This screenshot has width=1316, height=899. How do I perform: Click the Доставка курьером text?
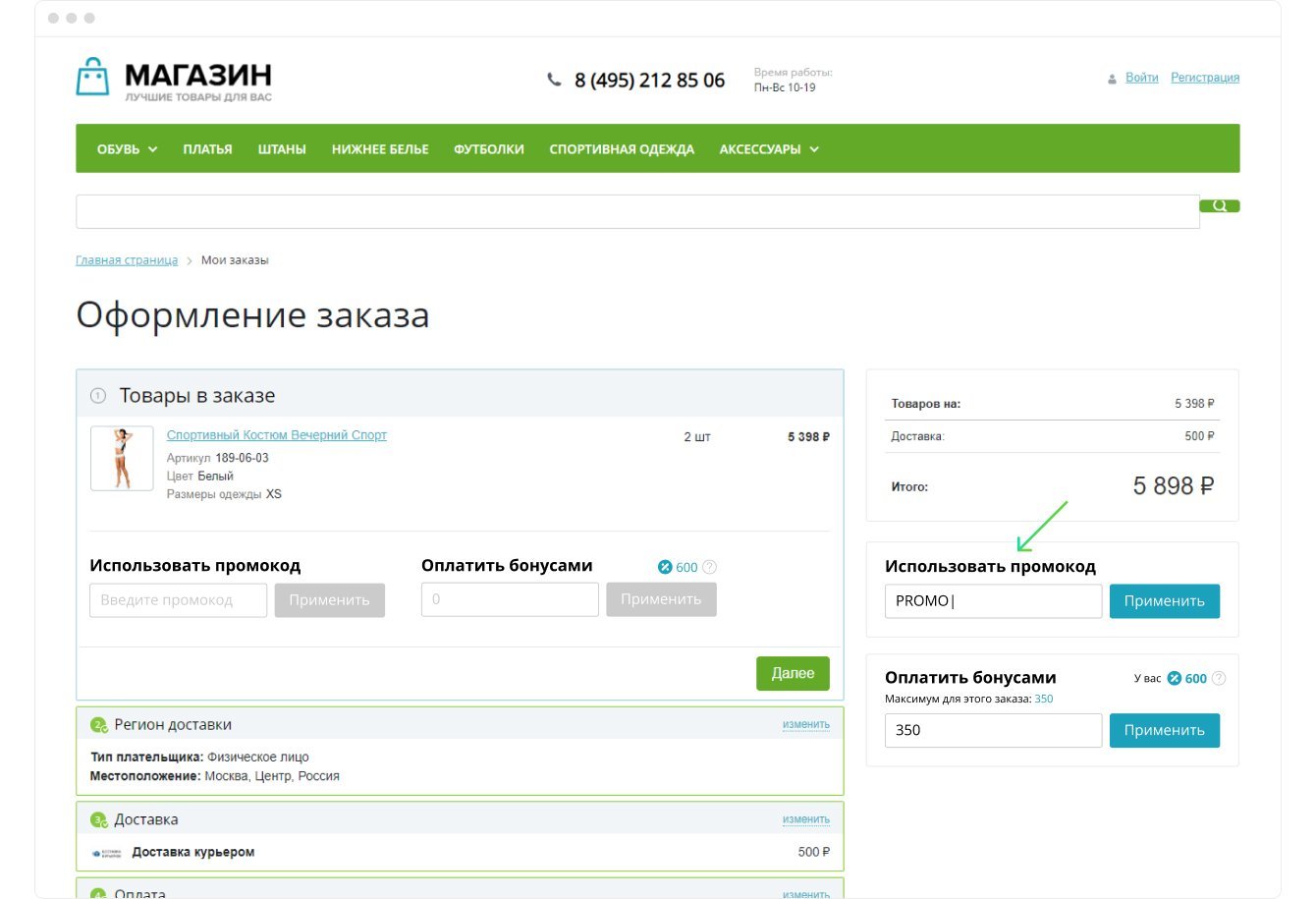(x=193, y=853)
